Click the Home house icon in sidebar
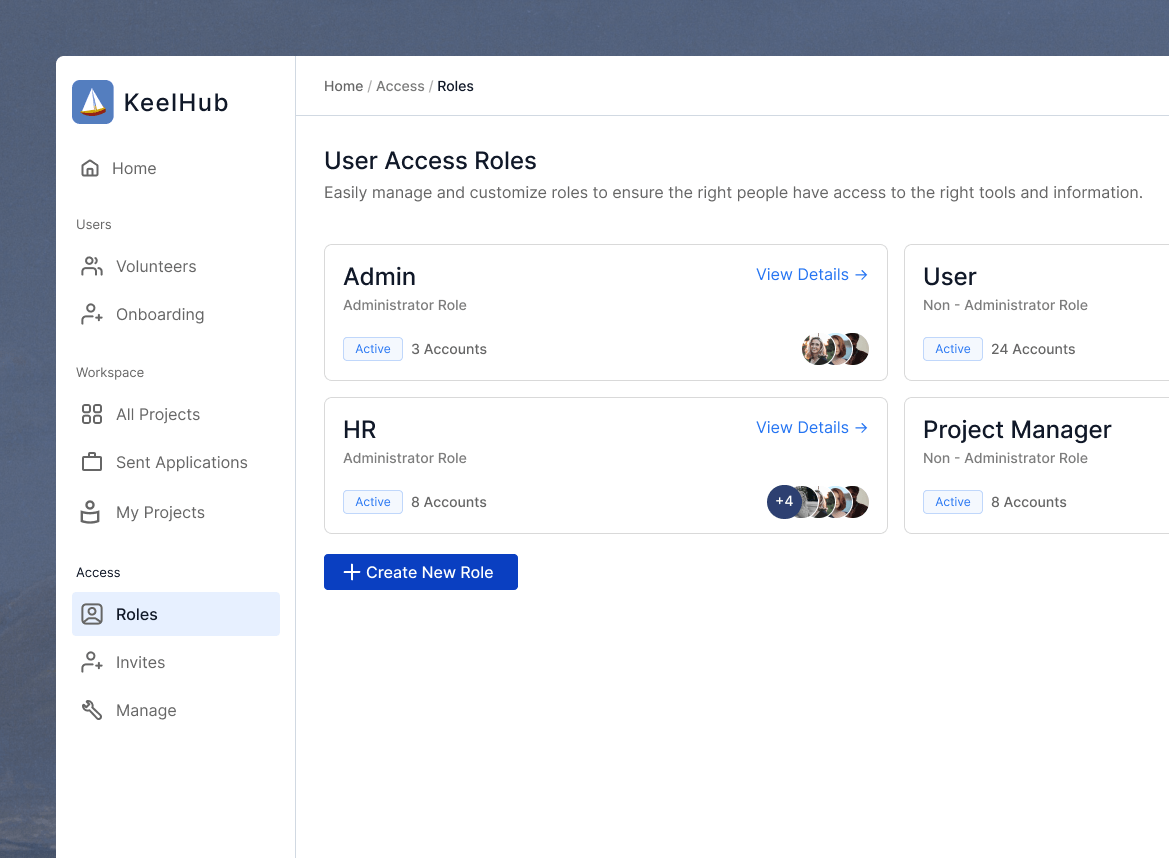1169x858 pixels. point(90,168)
